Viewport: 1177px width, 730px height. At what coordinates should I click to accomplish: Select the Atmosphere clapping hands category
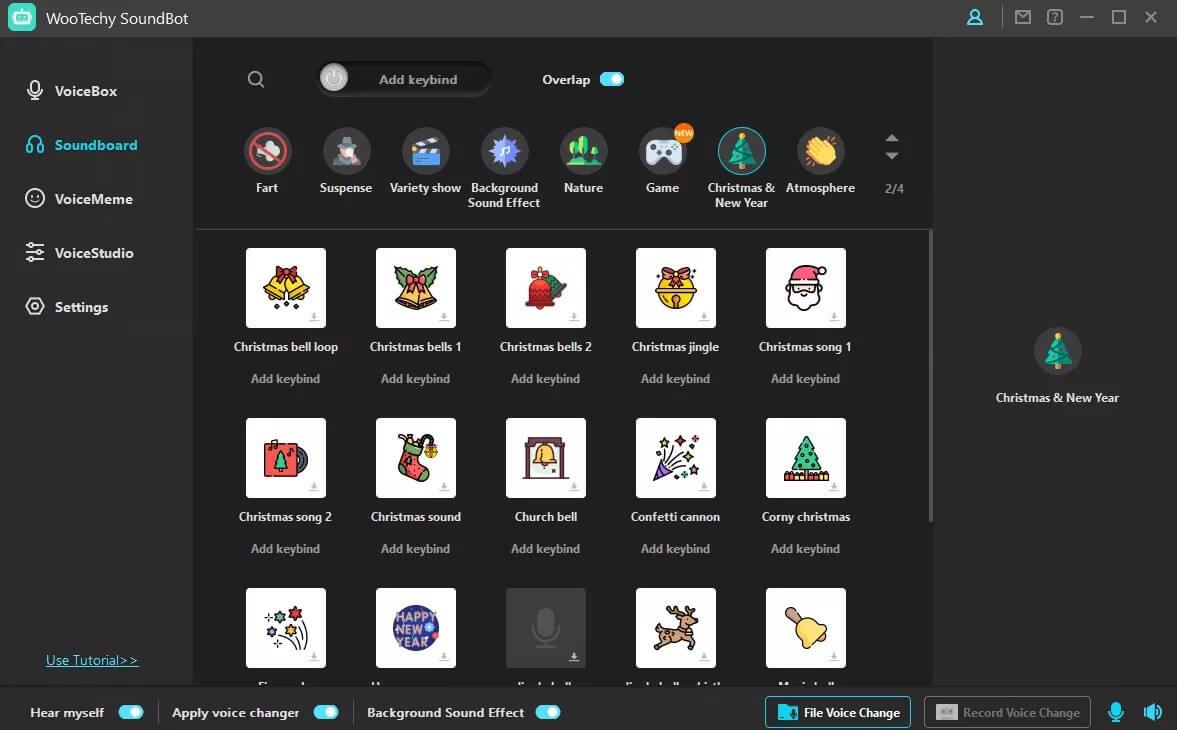pos(820,152)
